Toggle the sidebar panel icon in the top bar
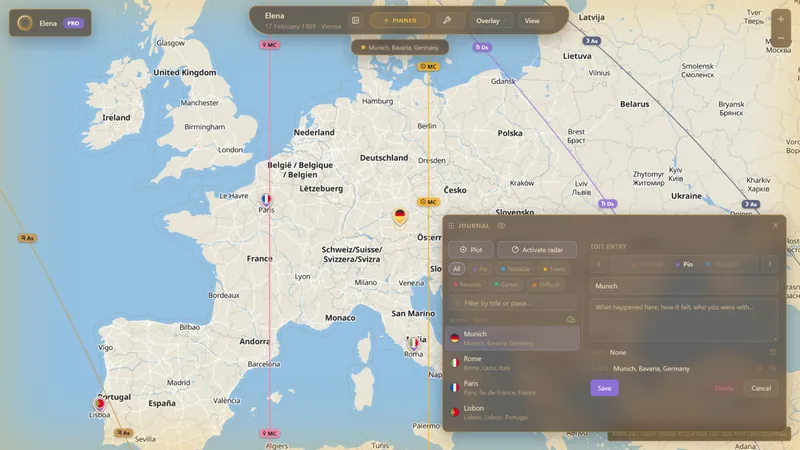Screen dimensions: 800x450 click(356, 20)
